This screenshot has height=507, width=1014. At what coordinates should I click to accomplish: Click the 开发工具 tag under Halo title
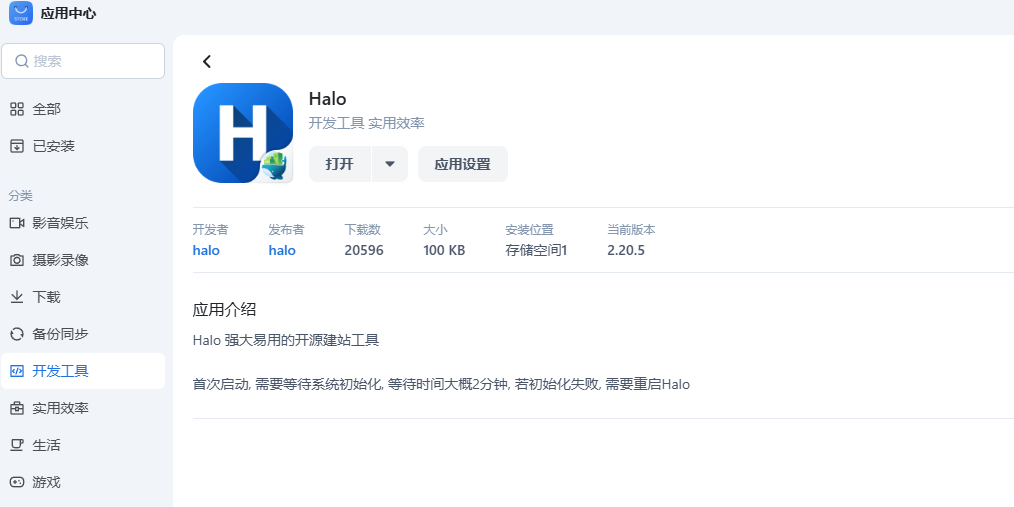[336, 124]
